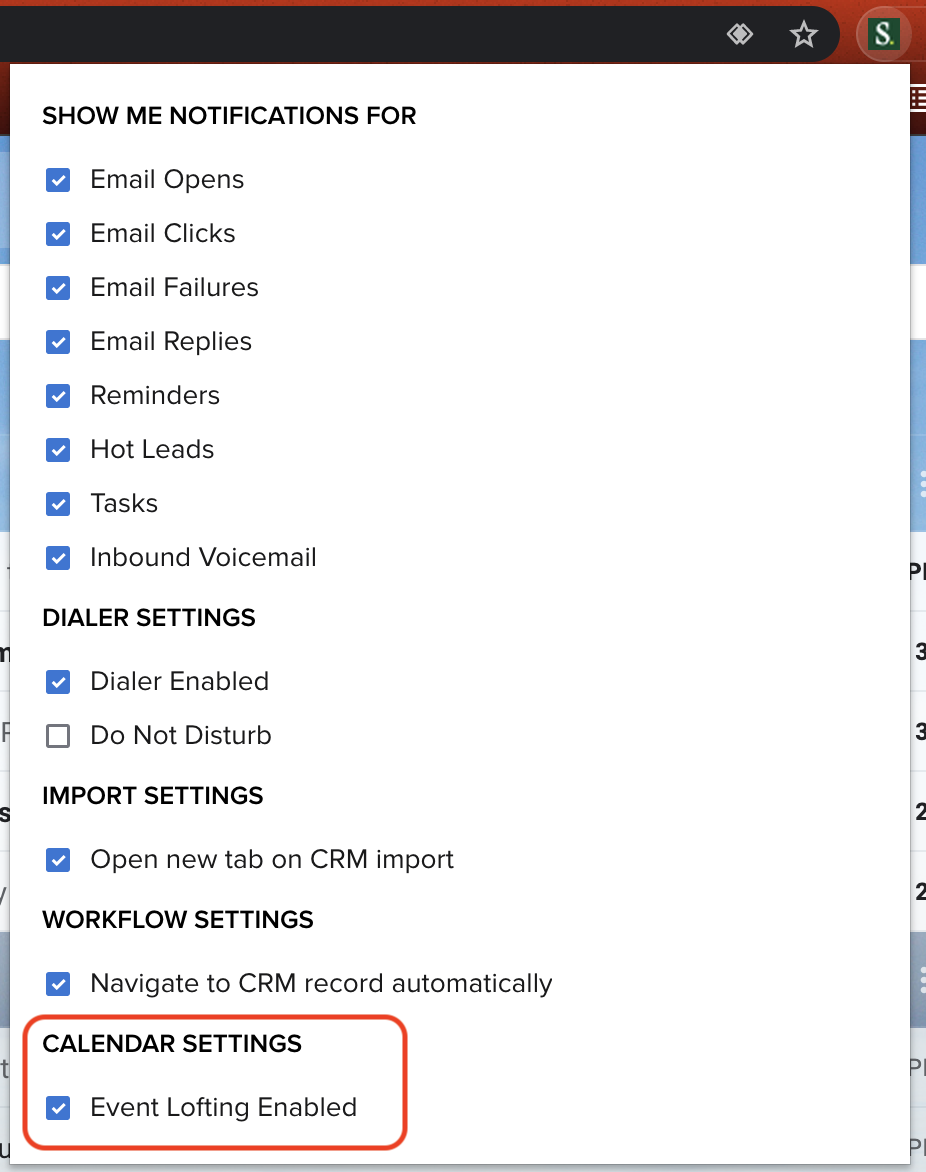Uncheck the Email Opens notification
This screenshot has height=1172, width=926.
(x=58, y=180)
